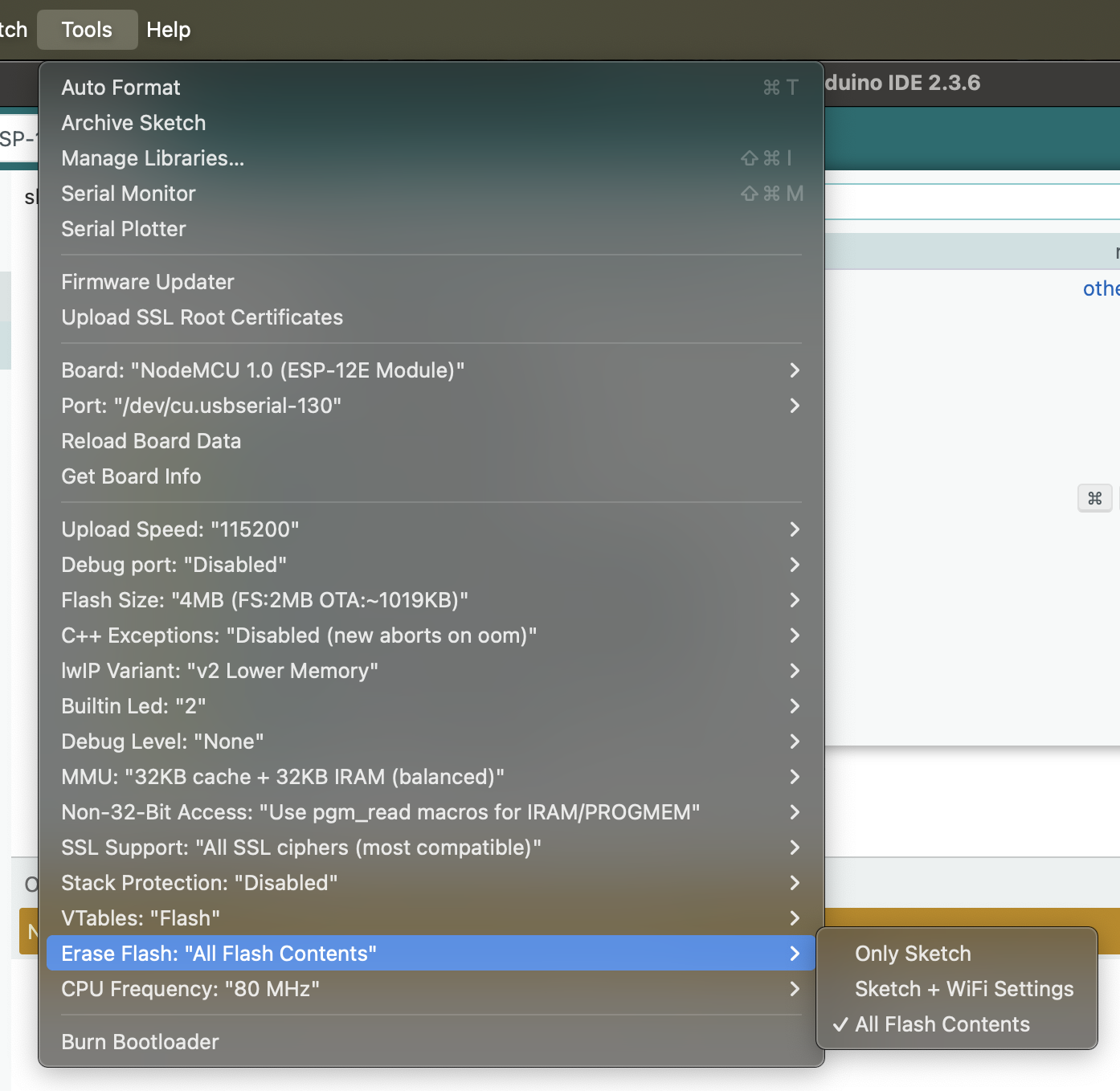
Task: Click Auto Format menu item
Action: coord(121,88)
